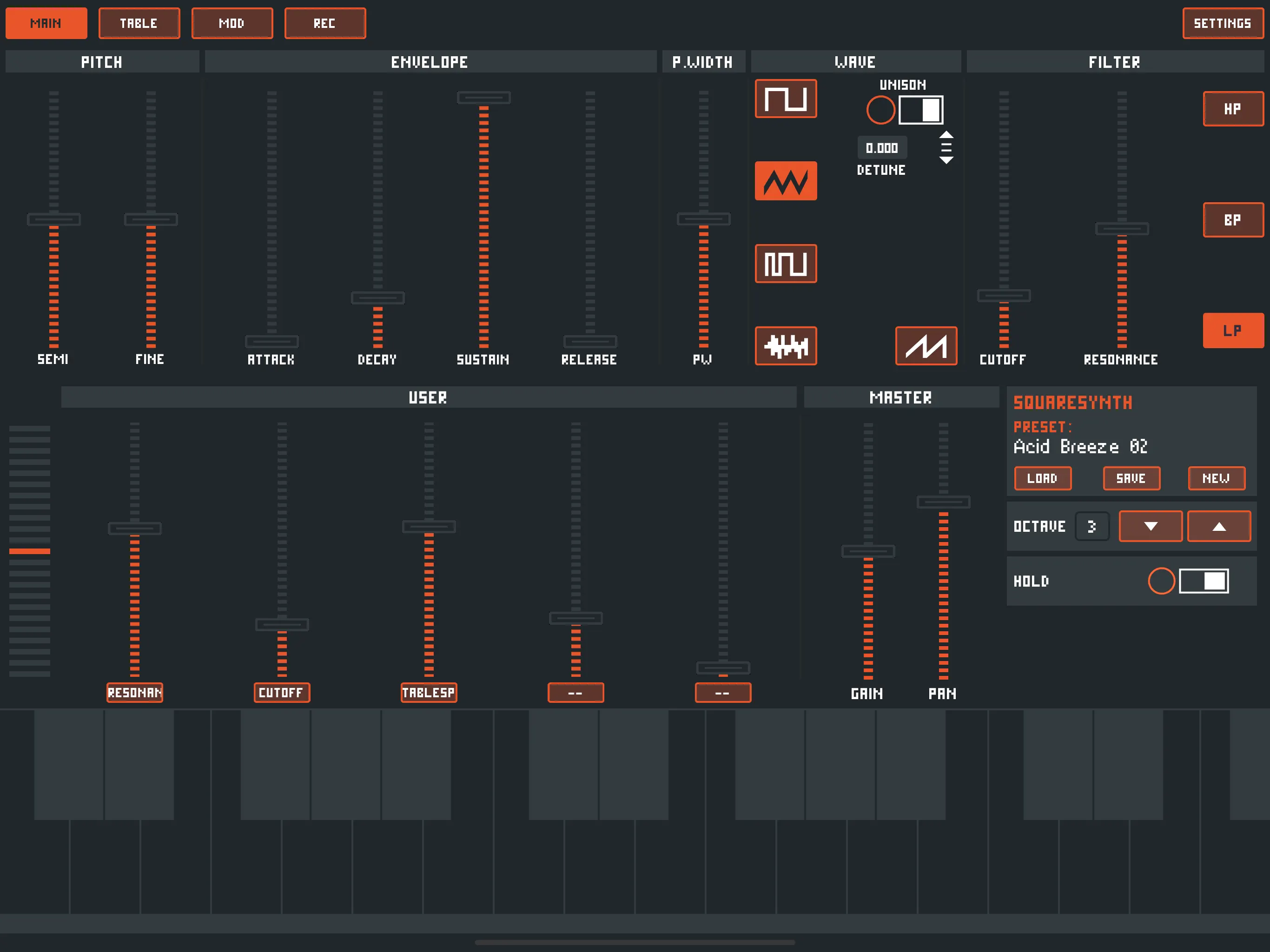Select the square wave icon
This screenshot has width=1270, height=952.
pos(786,98)
